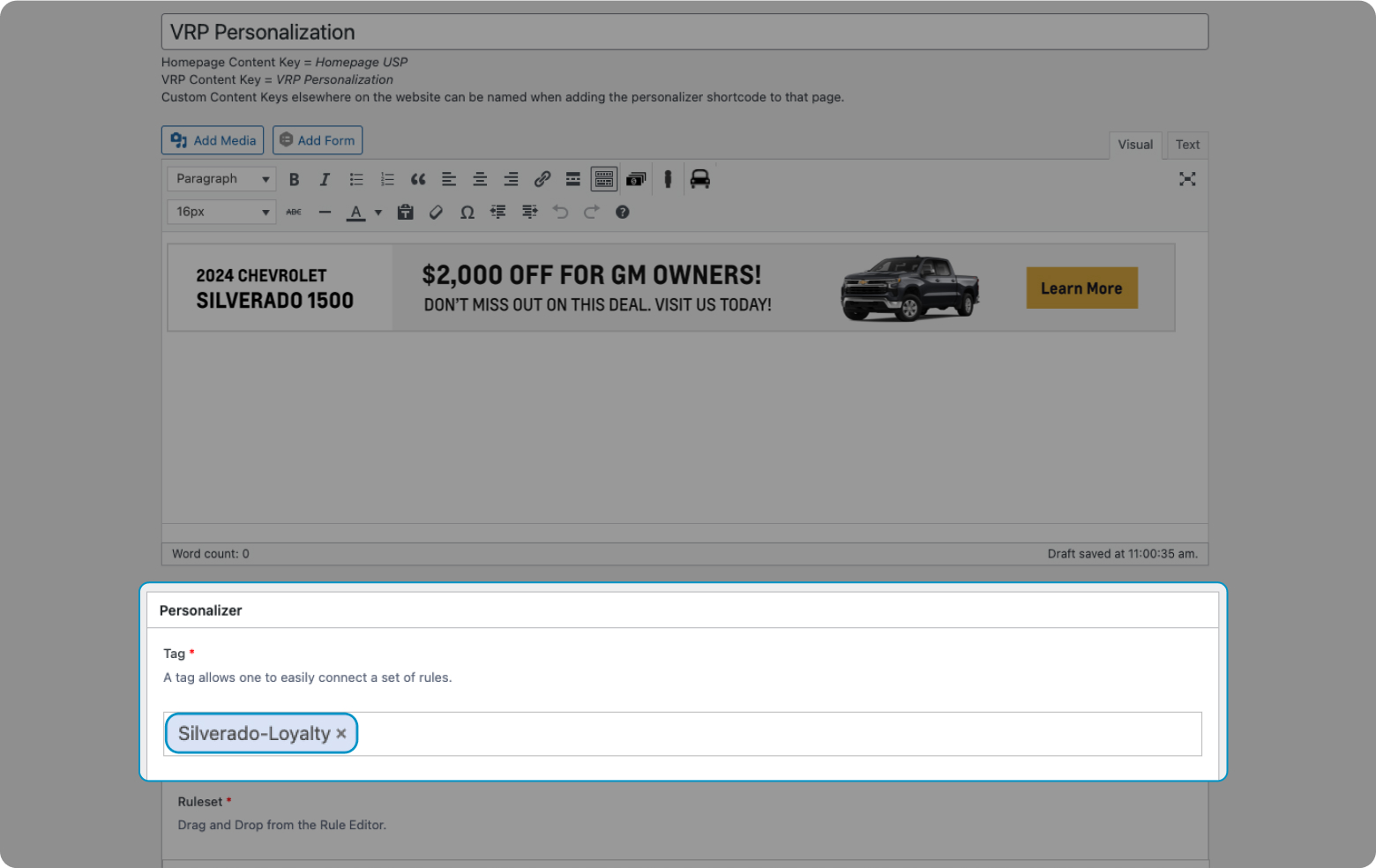Open the special character Omega tool

click(x=467, y=212)
